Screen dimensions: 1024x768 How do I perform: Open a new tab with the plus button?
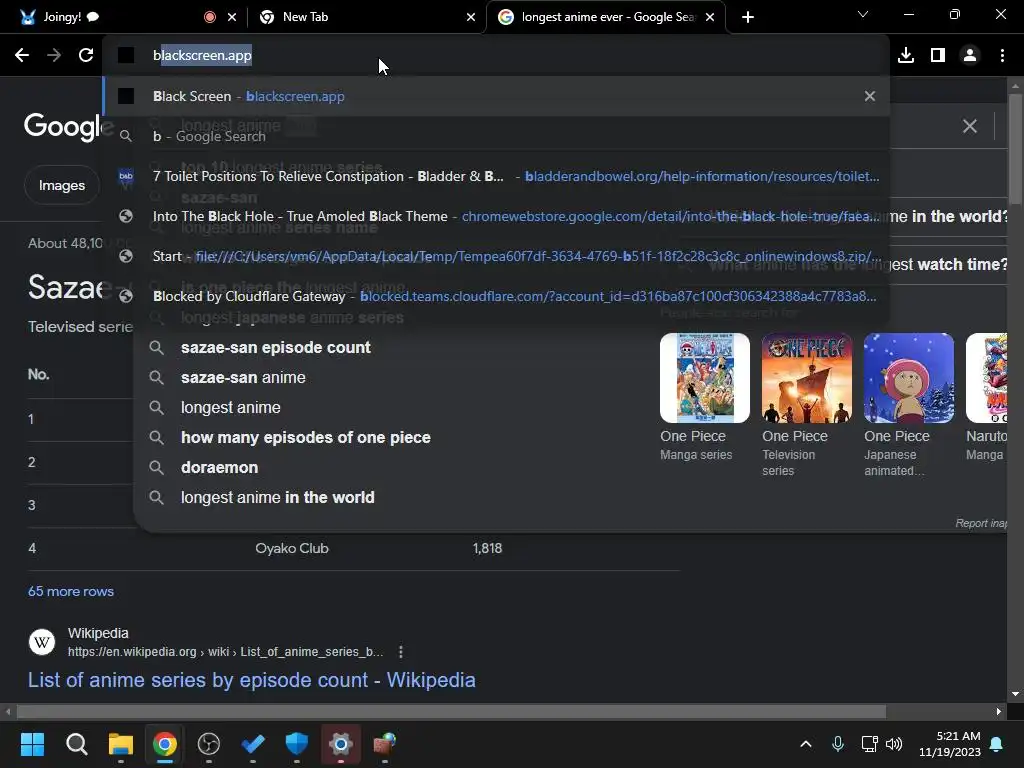click(x=748, y=17)
